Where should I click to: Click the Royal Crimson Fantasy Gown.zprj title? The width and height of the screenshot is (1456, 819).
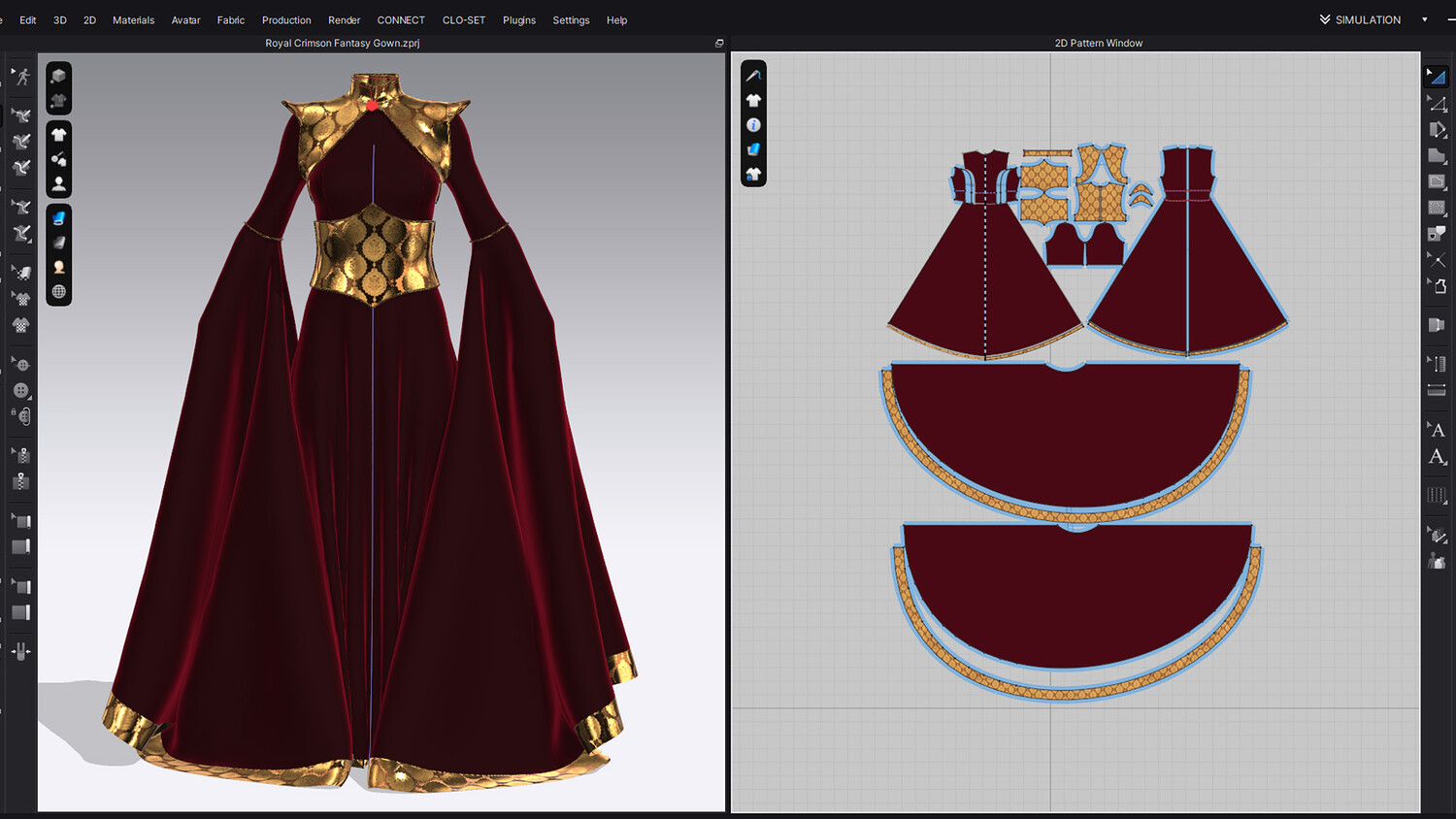coord(343,44)
